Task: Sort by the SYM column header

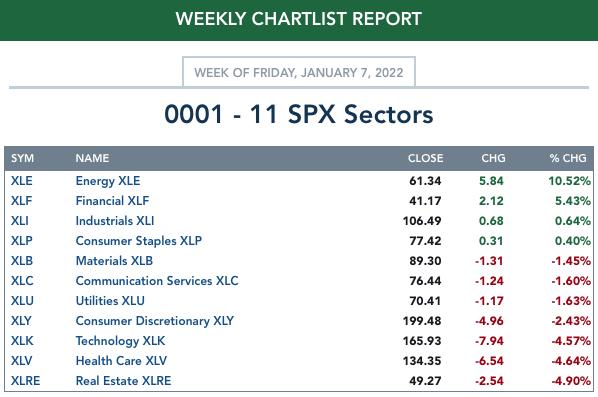Action: (x=23, y=158)
